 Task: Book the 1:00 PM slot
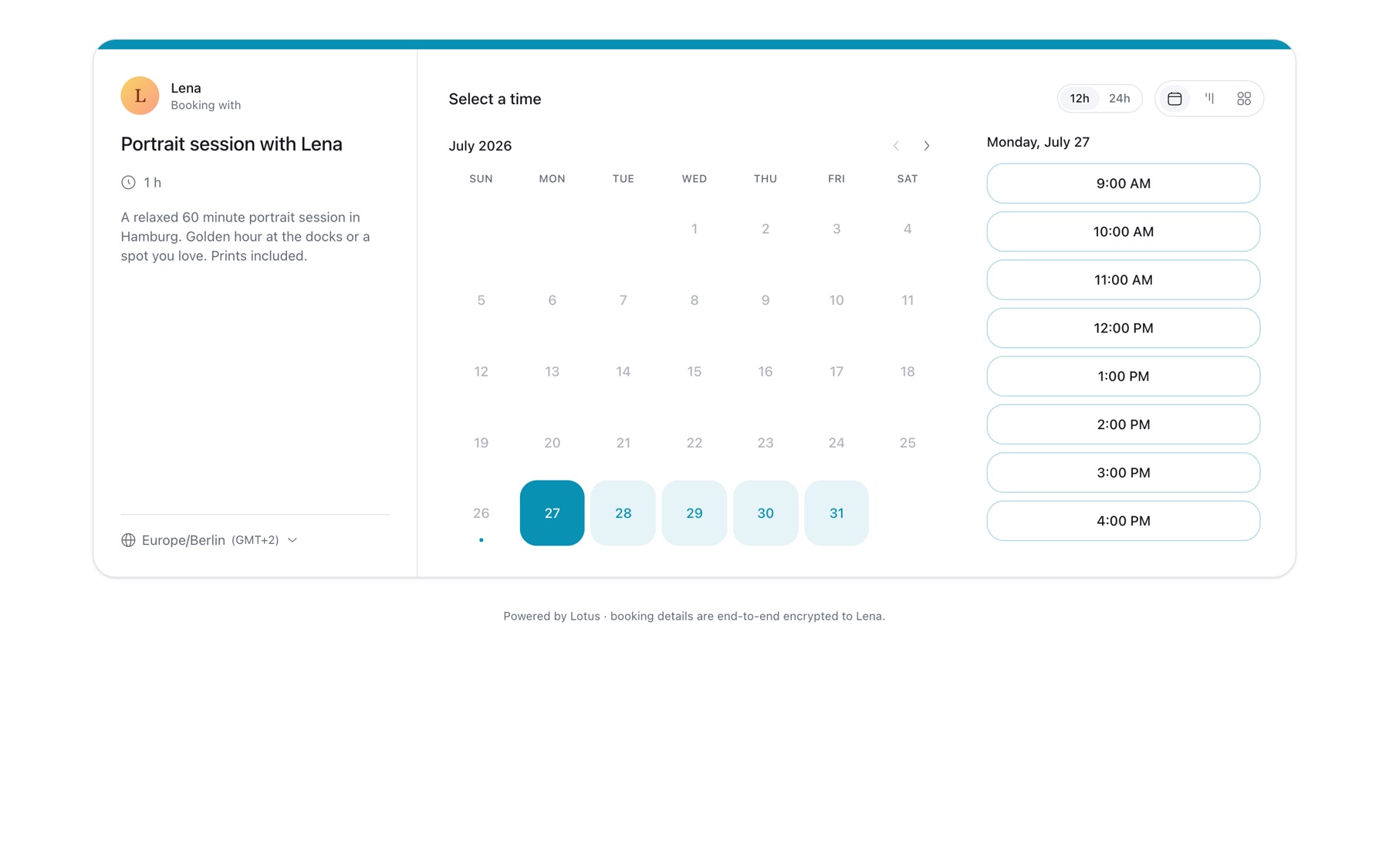tap(1123, 377)
